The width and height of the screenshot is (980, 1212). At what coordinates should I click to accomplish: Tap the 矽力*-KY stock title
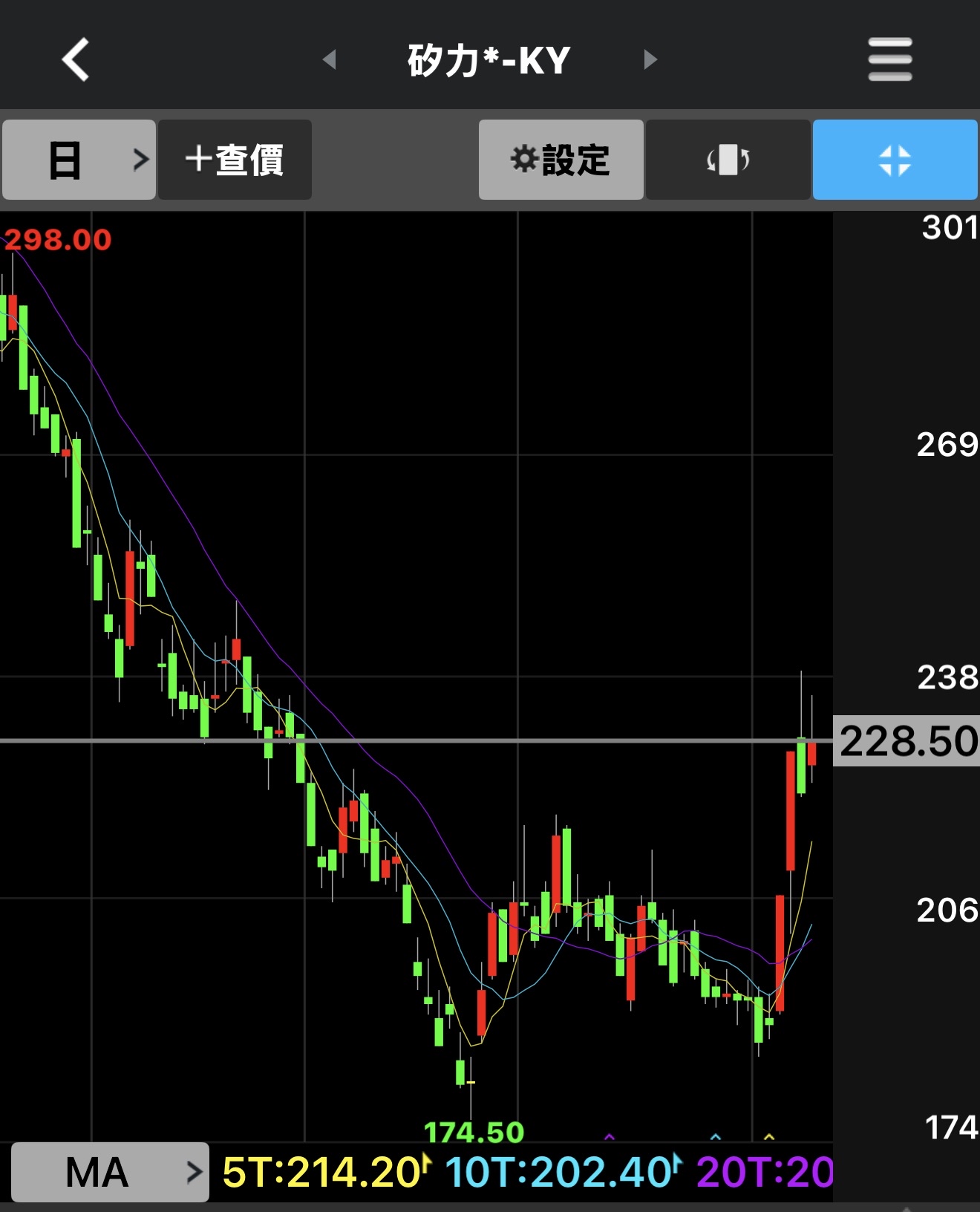(489, 59)
